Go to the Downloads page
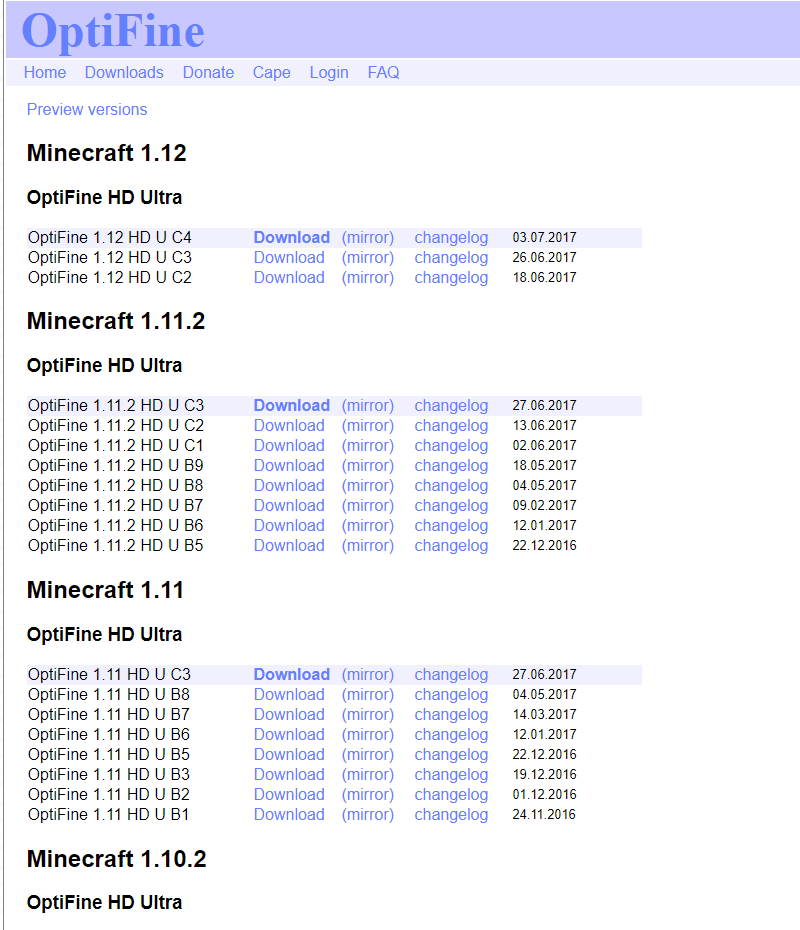The height and width of the screenshot is (930, 800). [124, 72]
